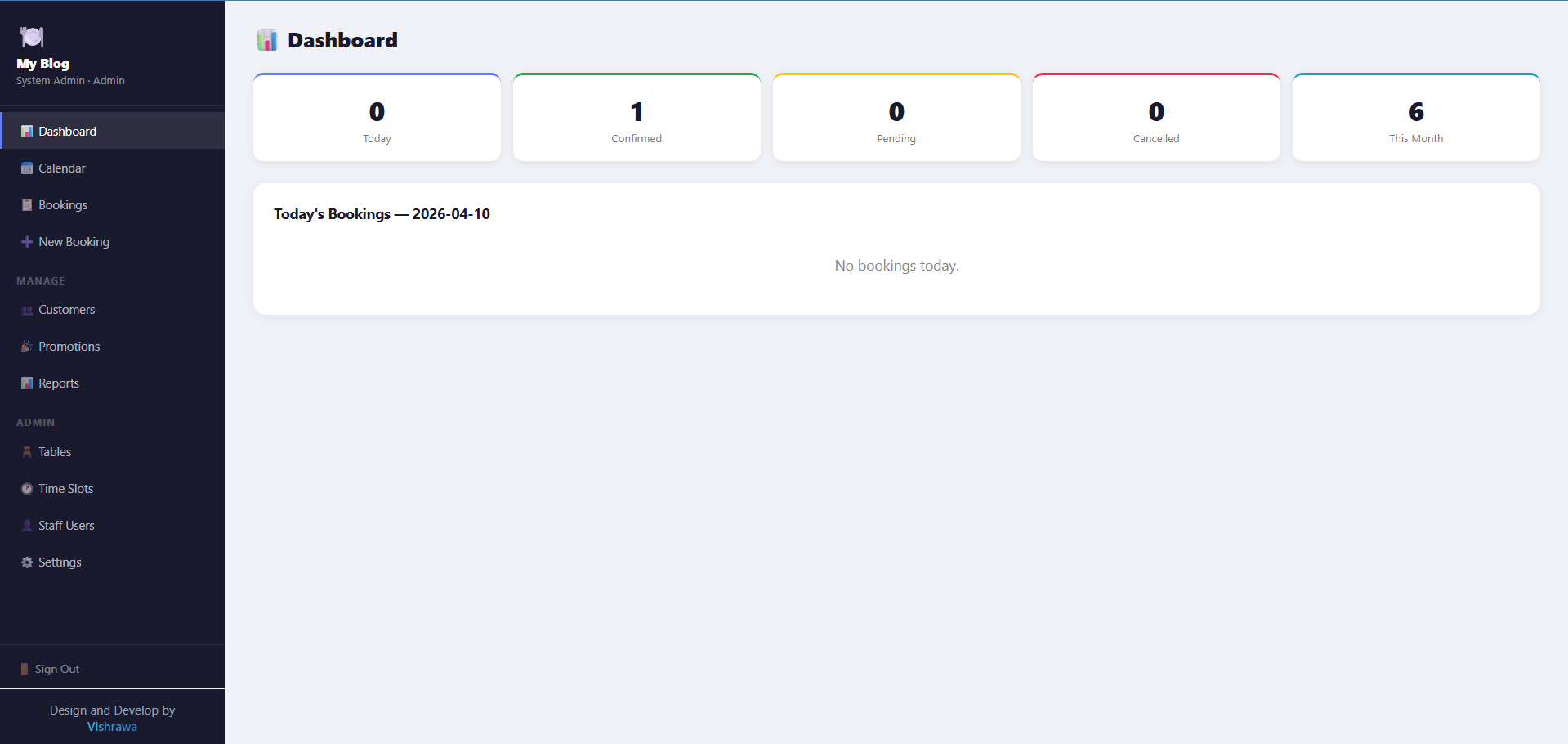Open the Tables admin page
The height and width of the screenshot is (744, 1568).
(x=55, y=452)
